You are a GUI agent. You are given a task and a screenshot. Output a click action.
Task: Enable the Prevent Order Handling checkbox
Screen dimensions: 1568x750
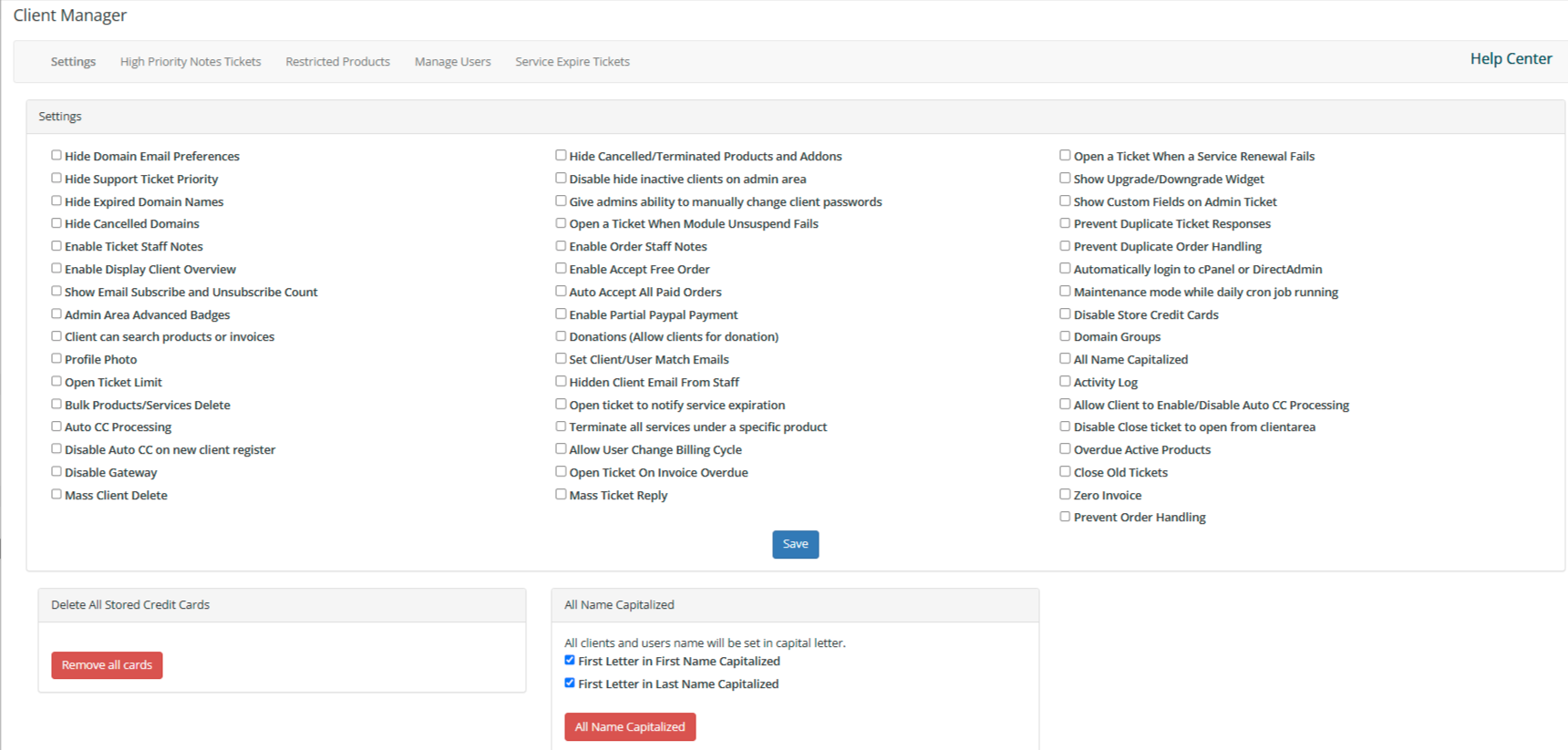click(1065, 517)
